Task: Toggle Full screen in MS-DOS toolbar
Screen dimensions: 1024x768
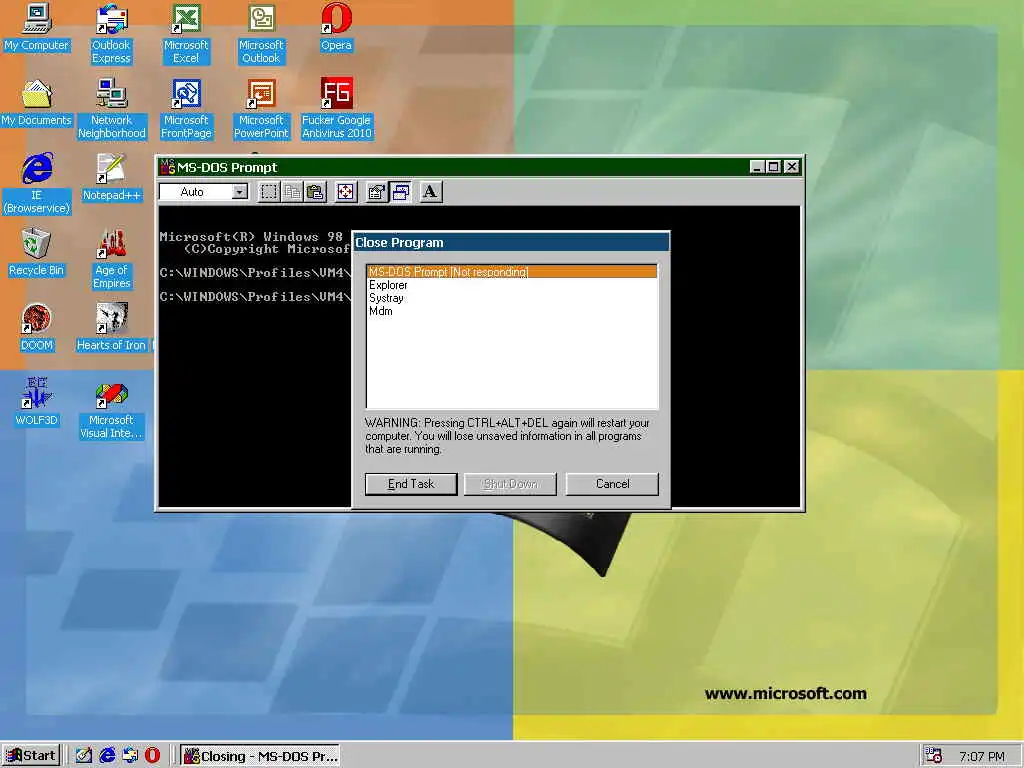Action: 345,192
